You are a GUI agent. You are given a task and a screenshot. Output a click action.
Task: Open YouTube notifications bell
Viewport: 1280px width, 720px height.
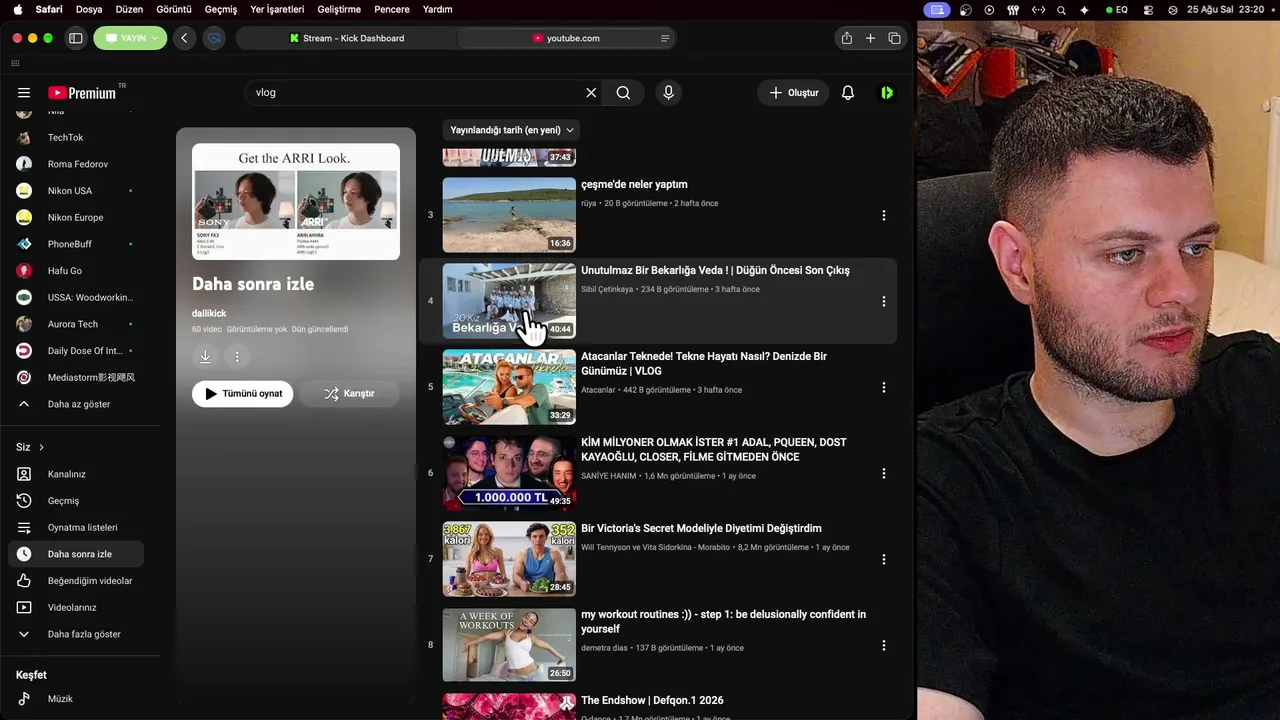click(848, 93)
